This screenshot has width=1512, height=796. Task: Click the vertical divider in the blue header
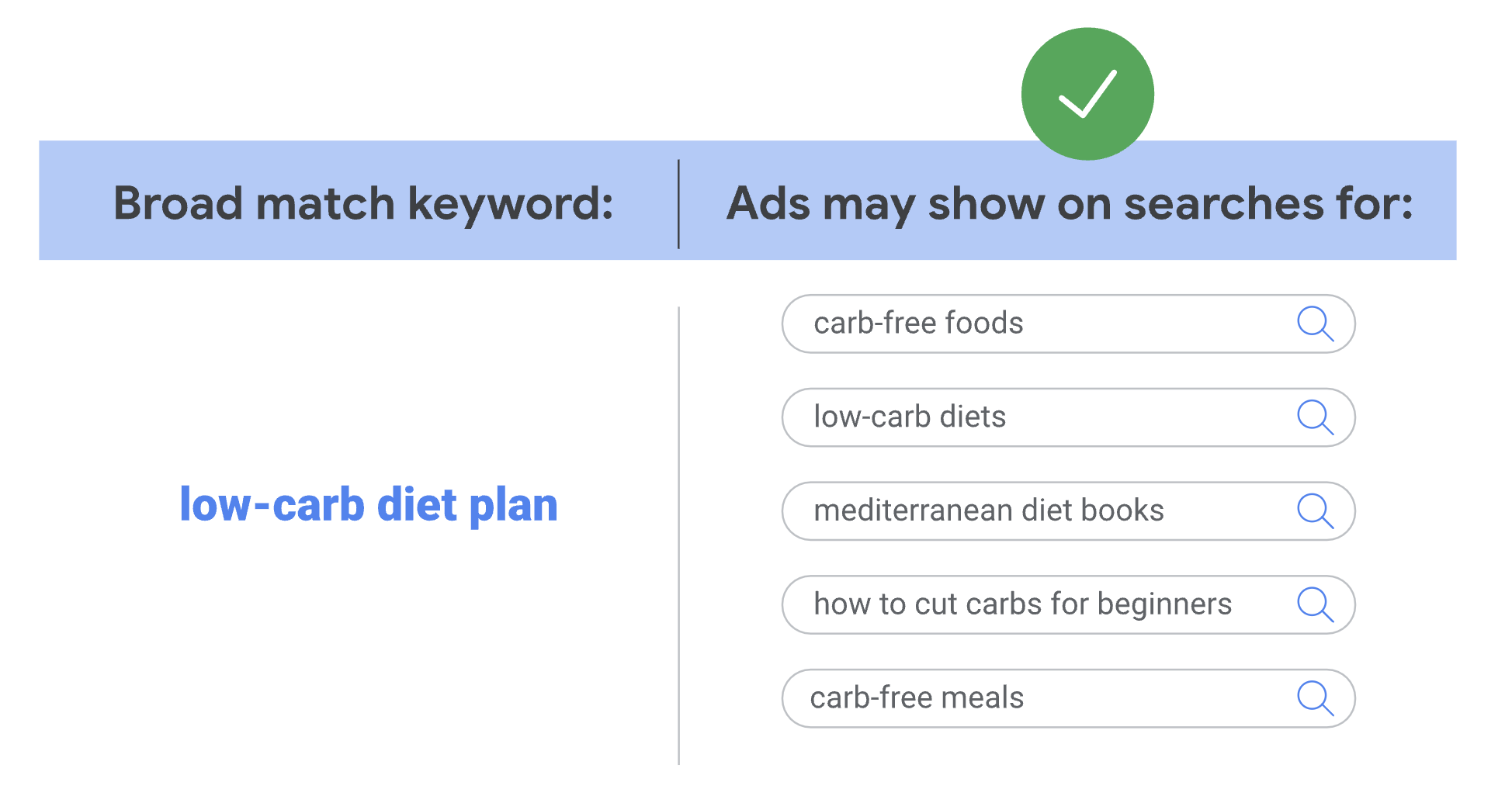click(x=678, y=204)
